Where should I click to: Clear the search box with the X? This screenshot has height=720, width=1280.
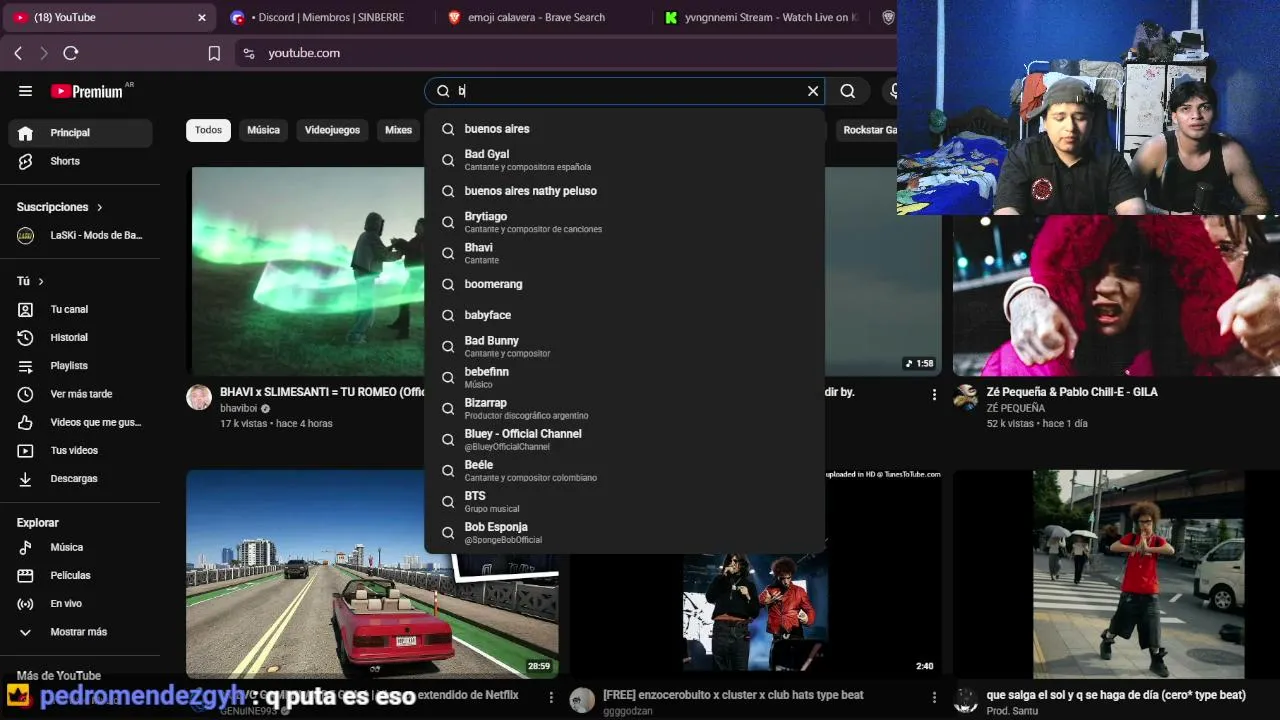pyautogui.click(x=813, y=91)
